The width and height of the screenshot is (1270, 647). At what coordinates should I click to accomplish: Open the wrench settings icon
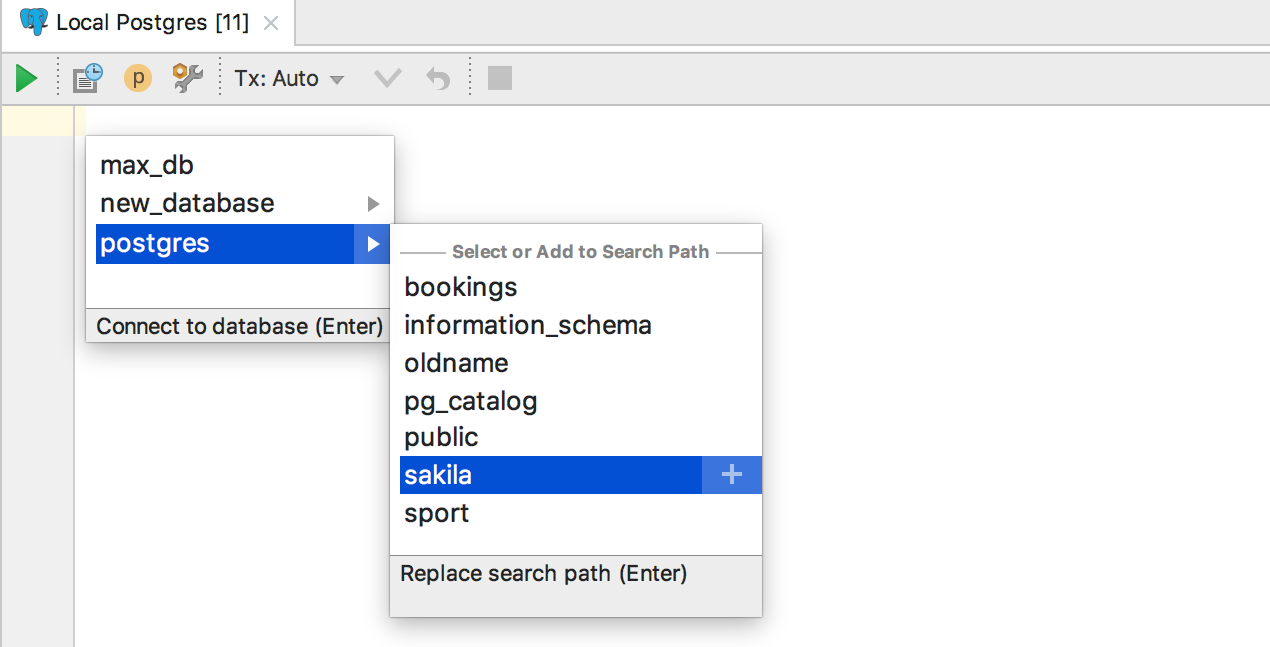[x=187, y=78]
